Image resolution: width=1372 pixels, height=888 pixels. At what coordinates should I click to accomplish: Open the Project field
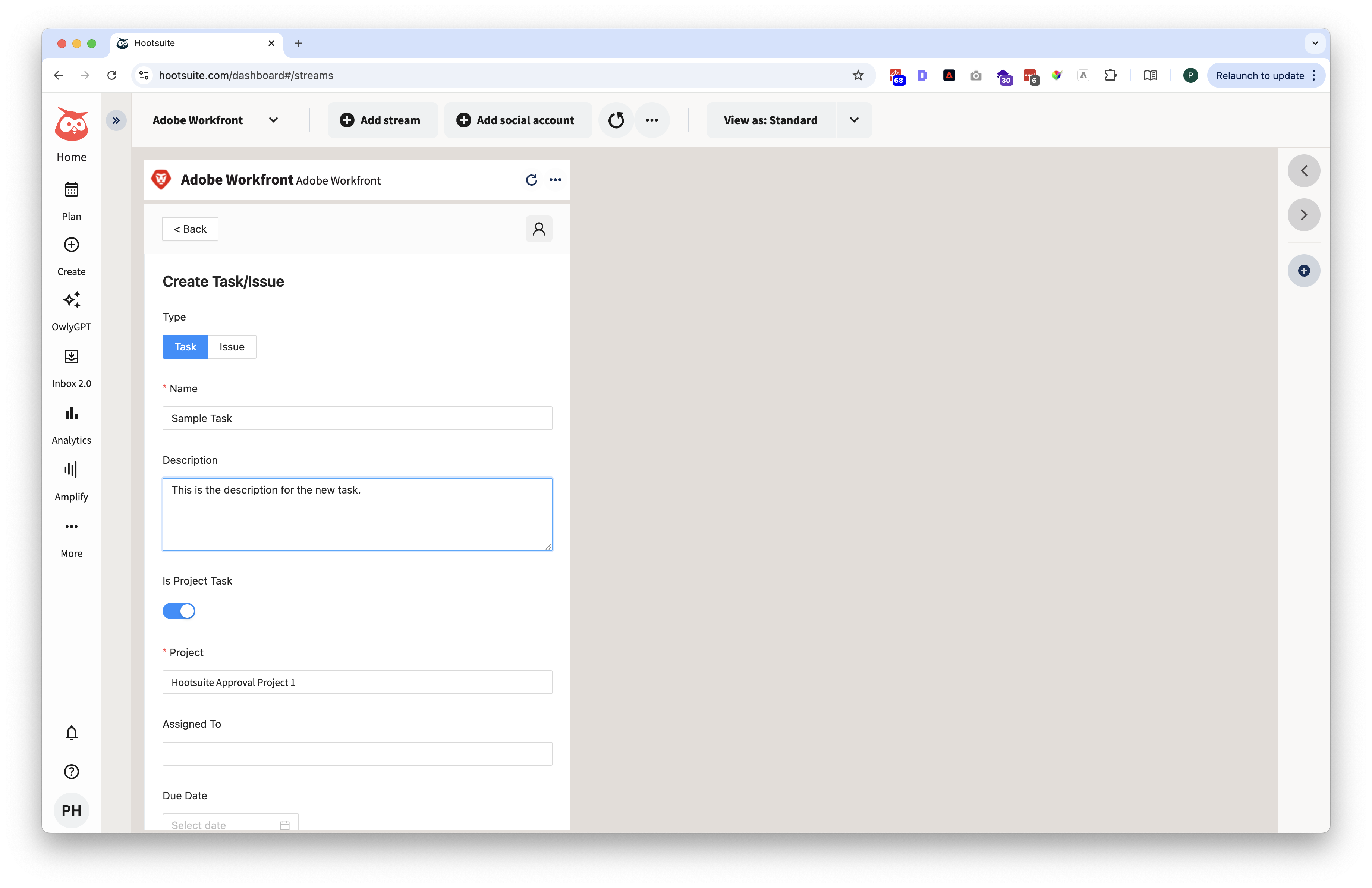point(358,683)
